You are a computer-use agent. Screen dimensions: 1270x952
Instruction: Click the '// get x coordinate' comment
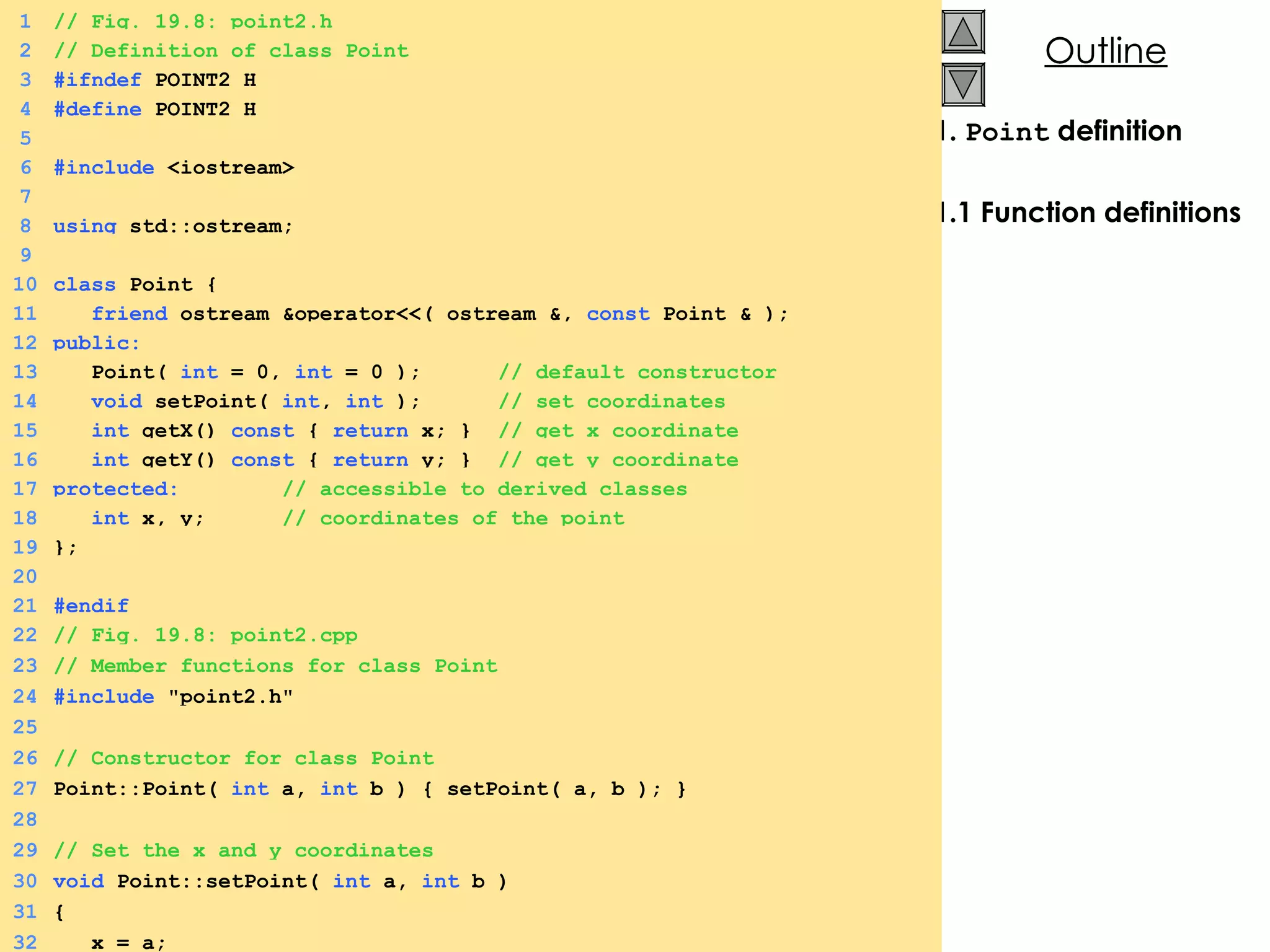(x=619, y=431)
